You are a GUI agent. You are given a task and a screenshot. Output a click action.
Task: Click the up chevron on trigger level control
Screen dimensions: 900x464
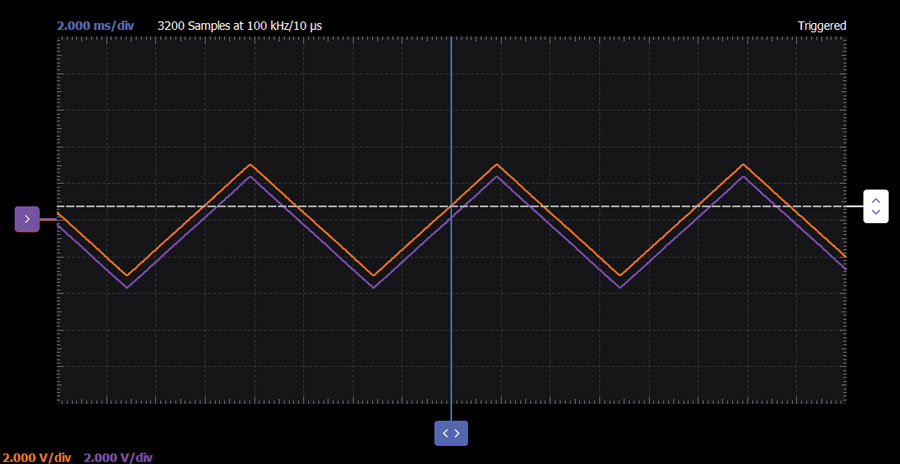pos(876,200)
